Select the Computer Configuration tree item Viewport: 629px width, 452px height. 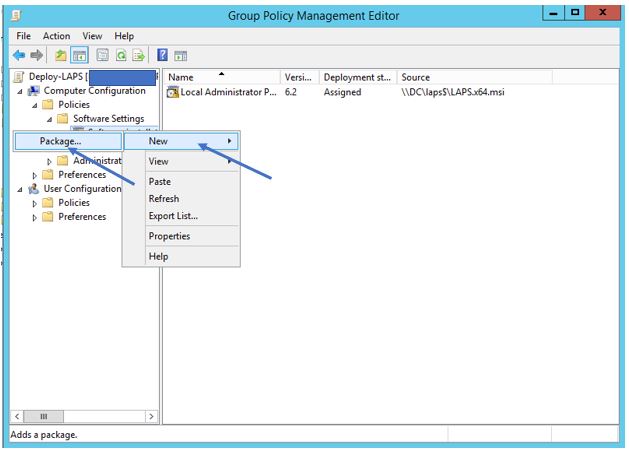95,91
